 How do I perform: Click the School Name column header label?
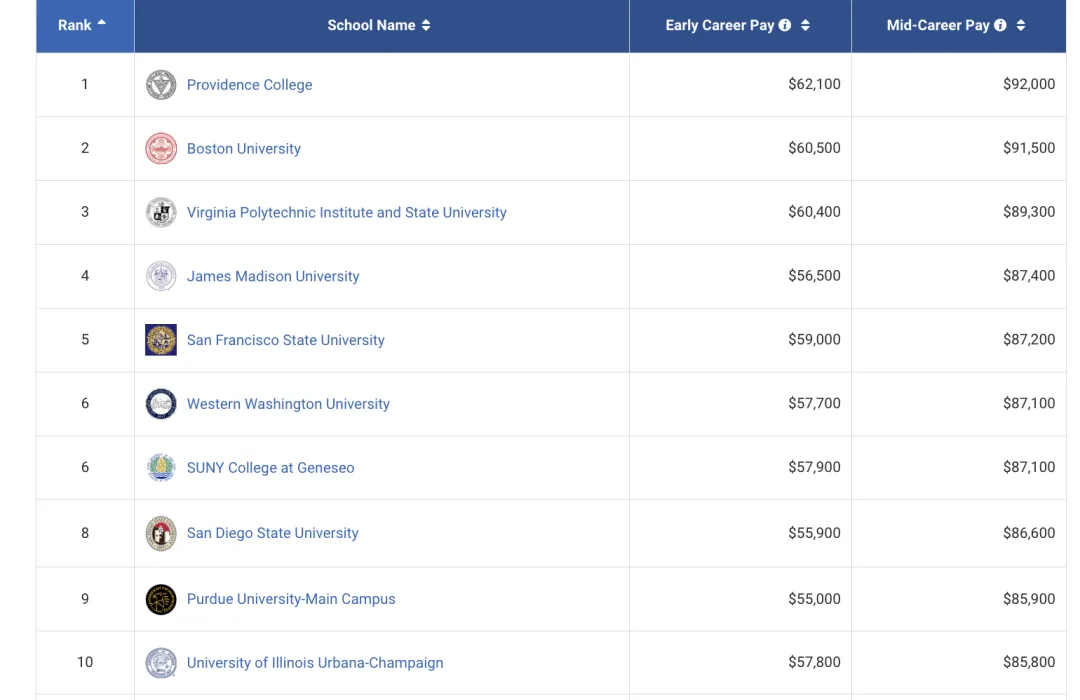click(x=371, y=25)
